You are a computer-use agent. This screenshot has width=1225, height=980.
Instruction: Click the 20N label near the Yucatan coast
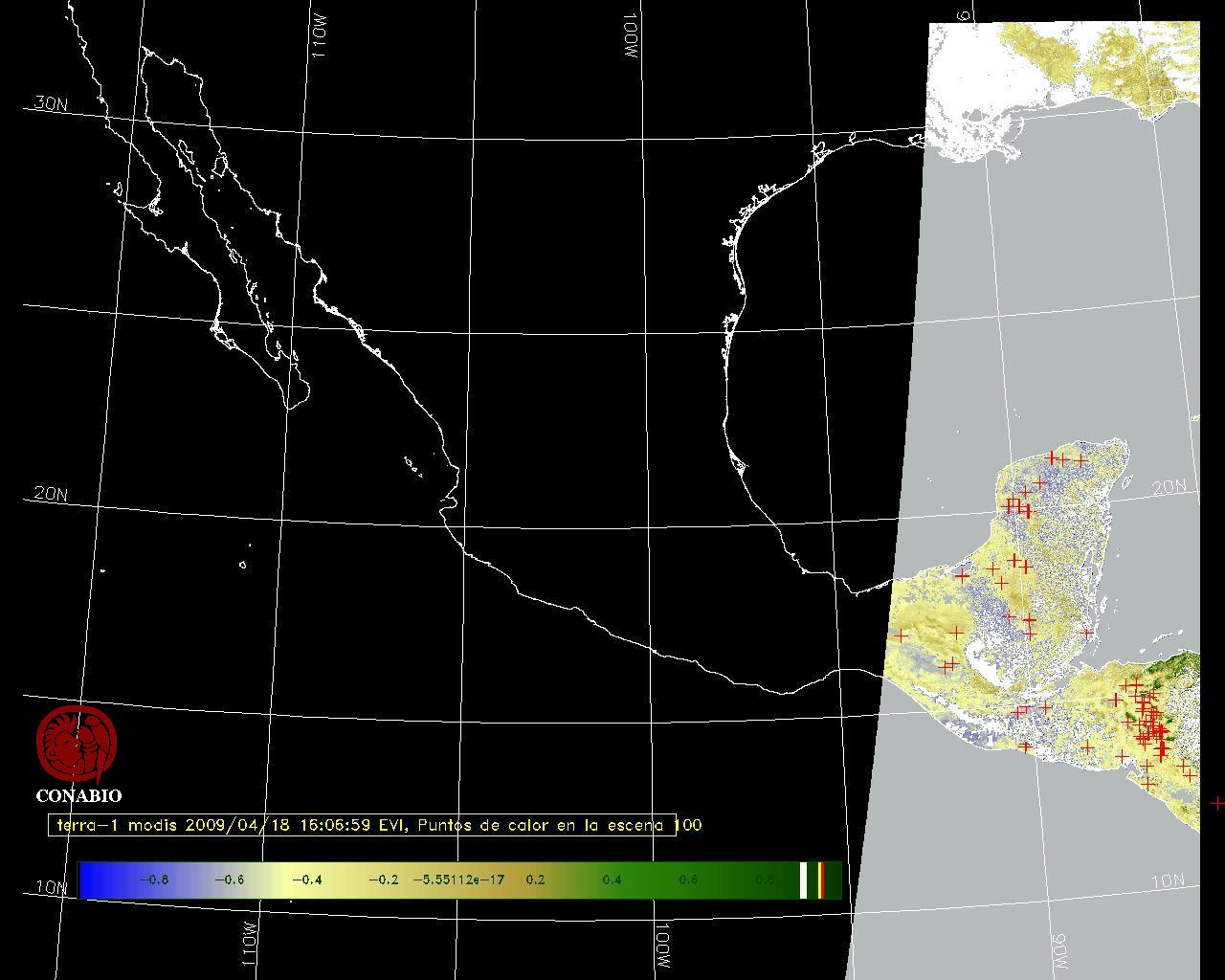pyautogui.click(x=1169, y=488)
